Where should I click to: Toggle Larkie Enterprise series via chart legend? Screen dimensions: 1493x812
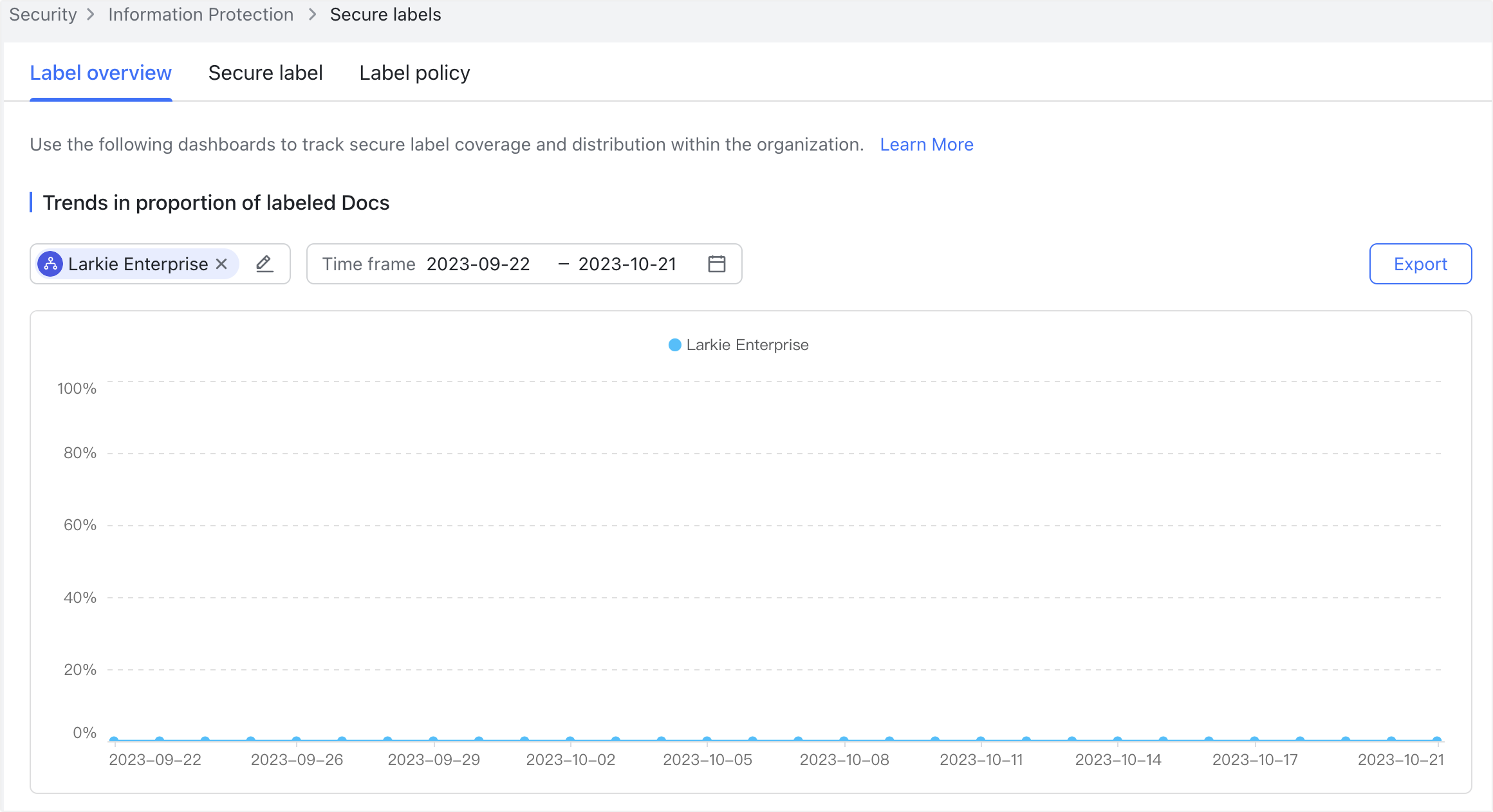pyautogui.click(x=748, y=345)
